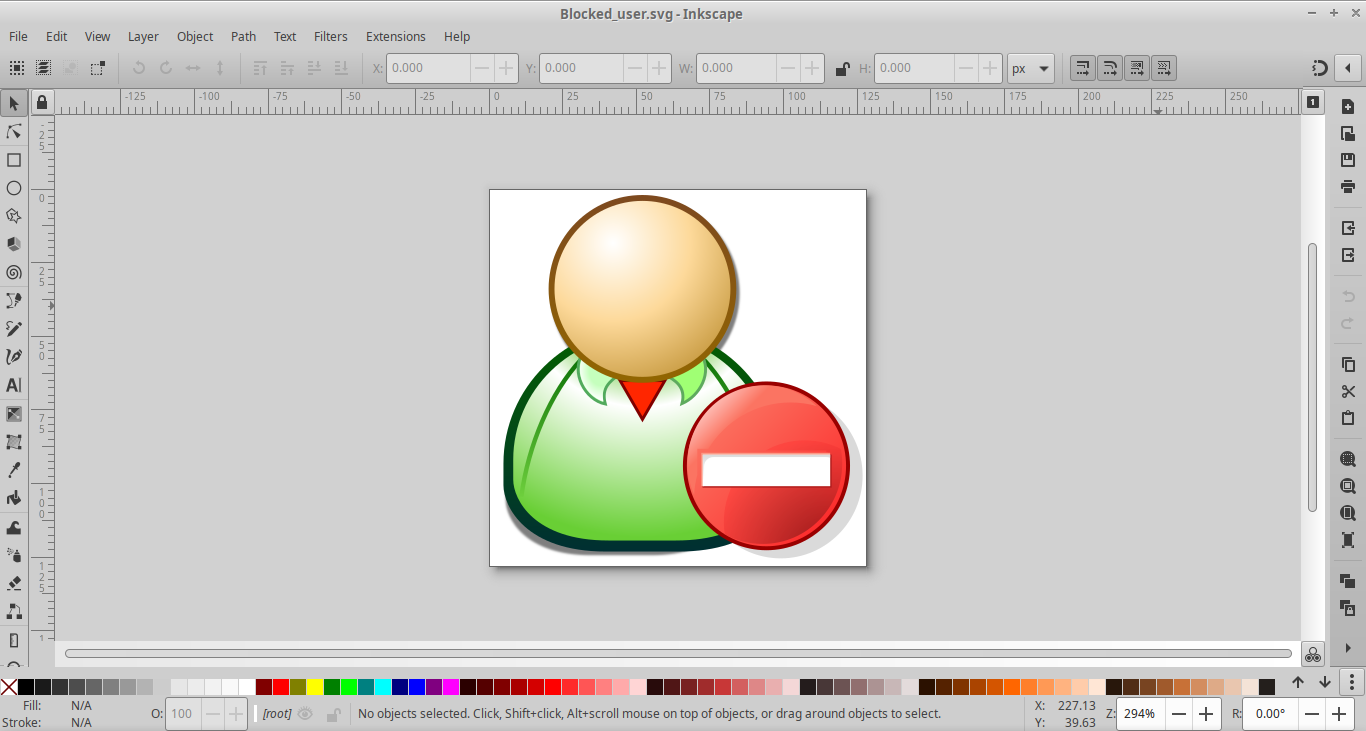Create a new document from command bar
The height and width of the screenshot is (731, 1366).
click(1348, 106)
